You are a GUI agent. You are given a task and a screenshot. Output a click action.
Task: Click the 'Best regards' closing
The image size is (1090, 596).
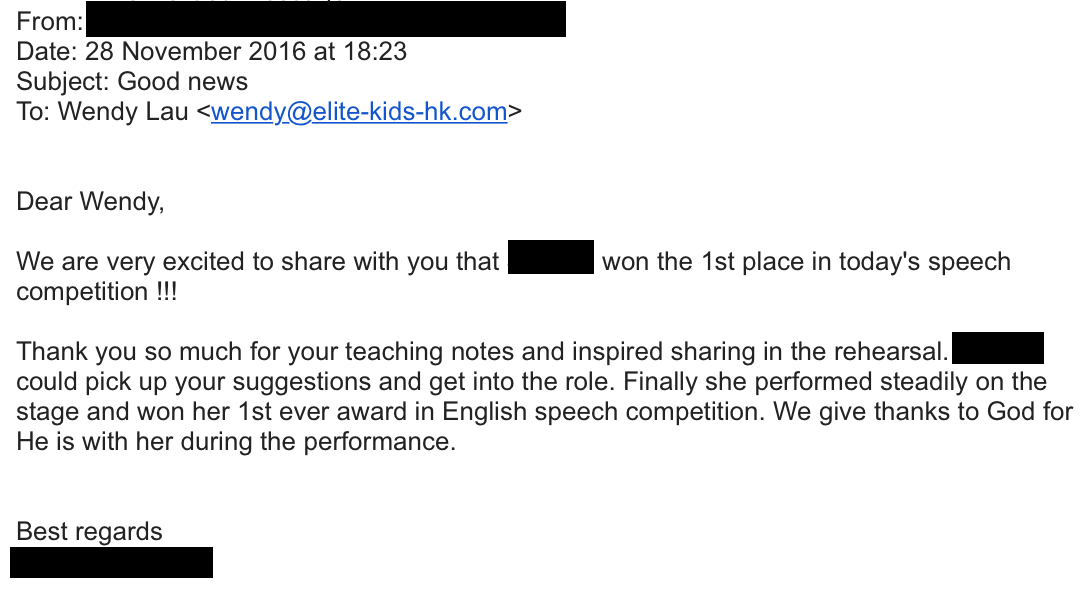pyautogui.click(x=89, y=531)
